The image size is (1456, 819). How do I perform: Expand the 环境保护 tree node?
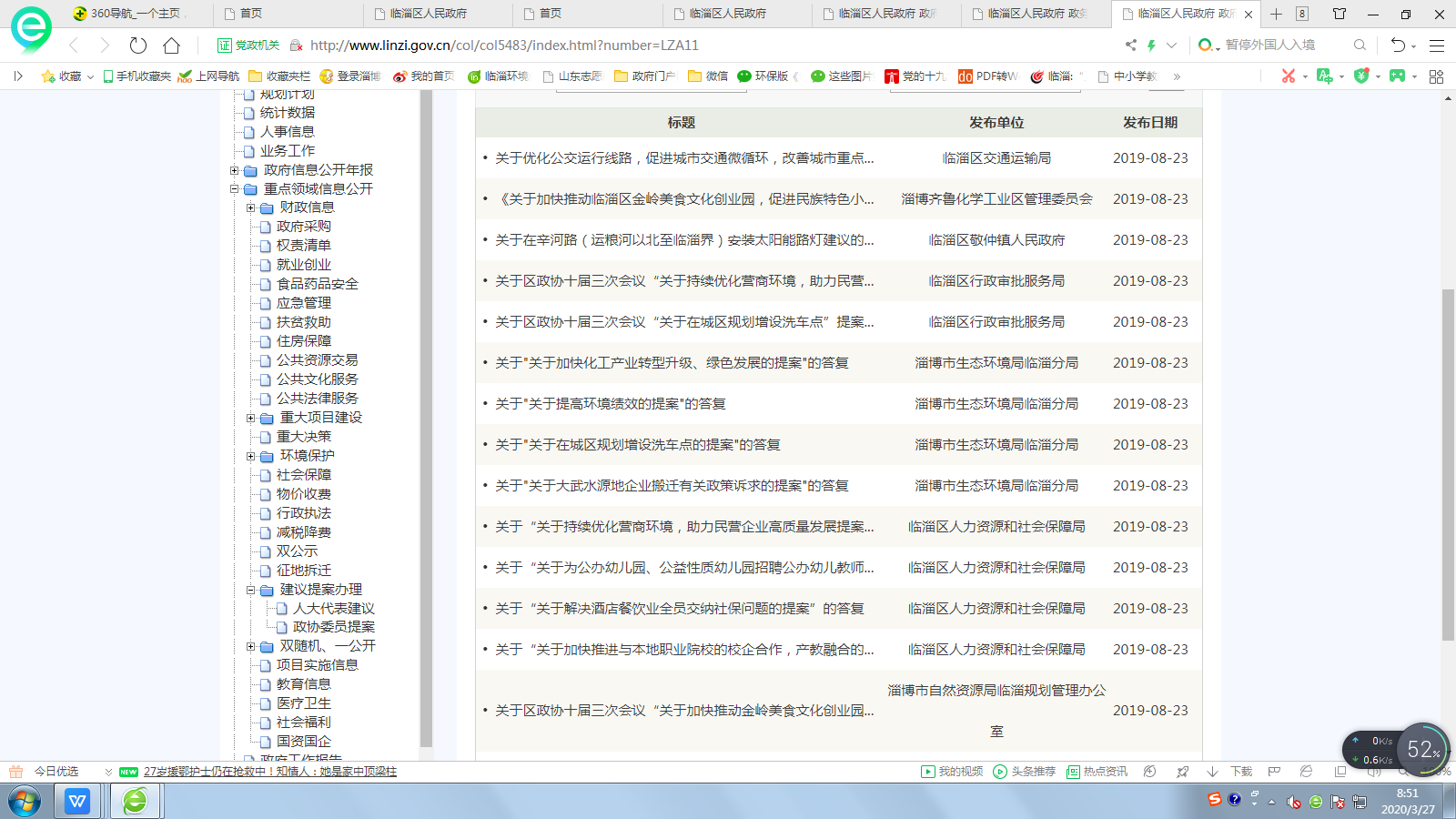pyautogui.click(x=251, y=456)
